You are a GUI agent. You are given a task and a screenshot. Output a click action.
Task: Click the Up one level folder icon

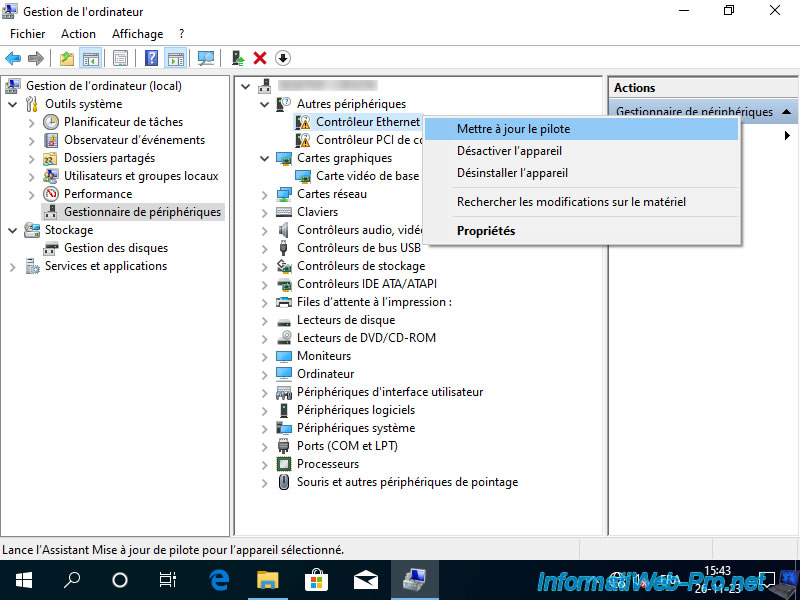tap(67, 58)
